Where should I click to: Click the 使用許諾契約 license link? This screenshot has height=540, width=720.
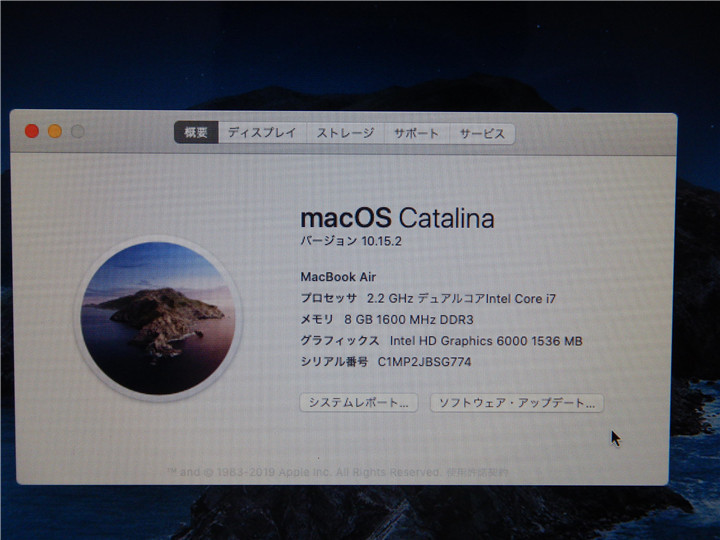coord(477,472)
